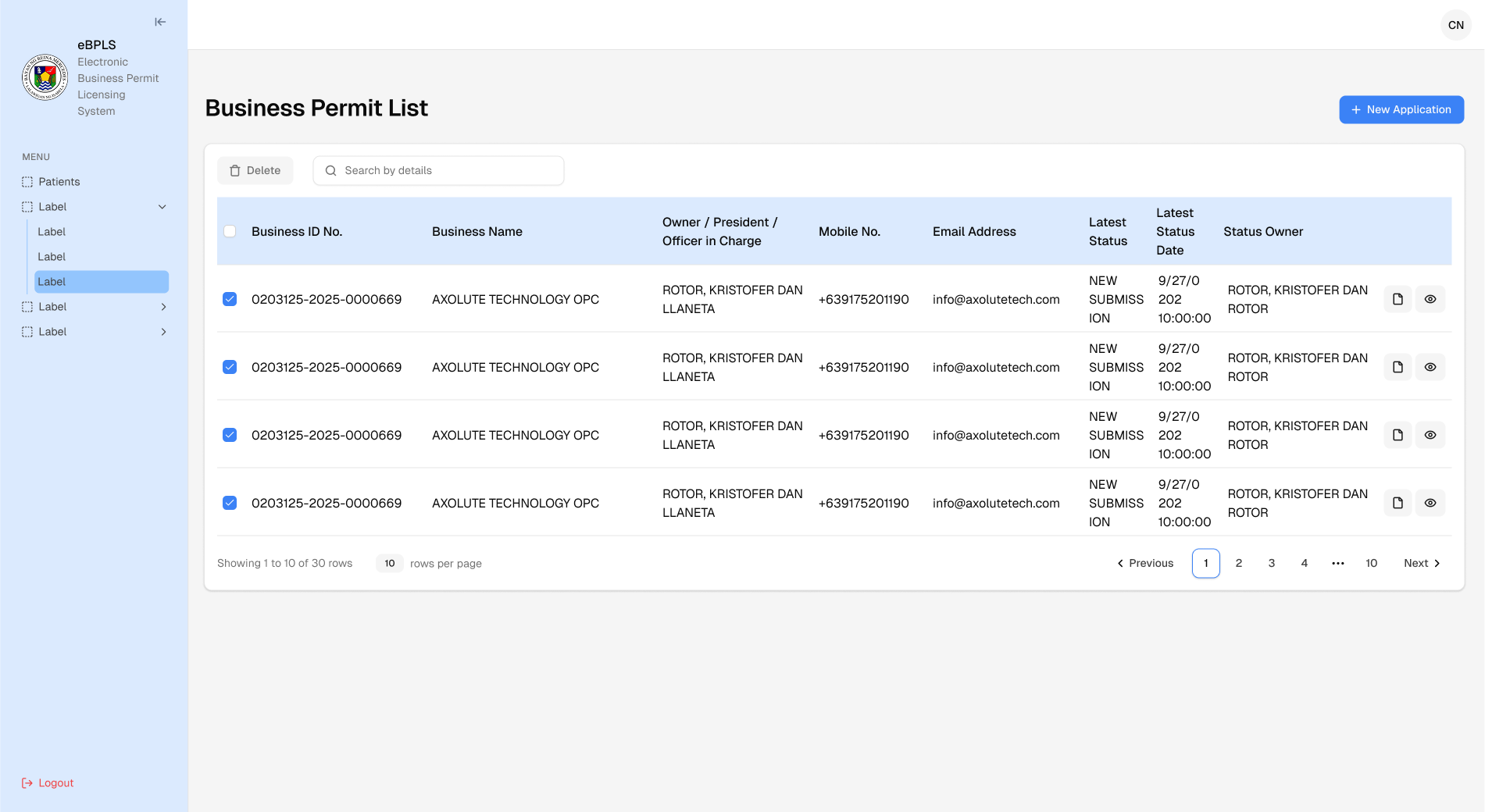Collapse the sidebar using the arrow icon
Image resolution: width=1485 pixels, height=812 pixels.
tap(160, 22)
